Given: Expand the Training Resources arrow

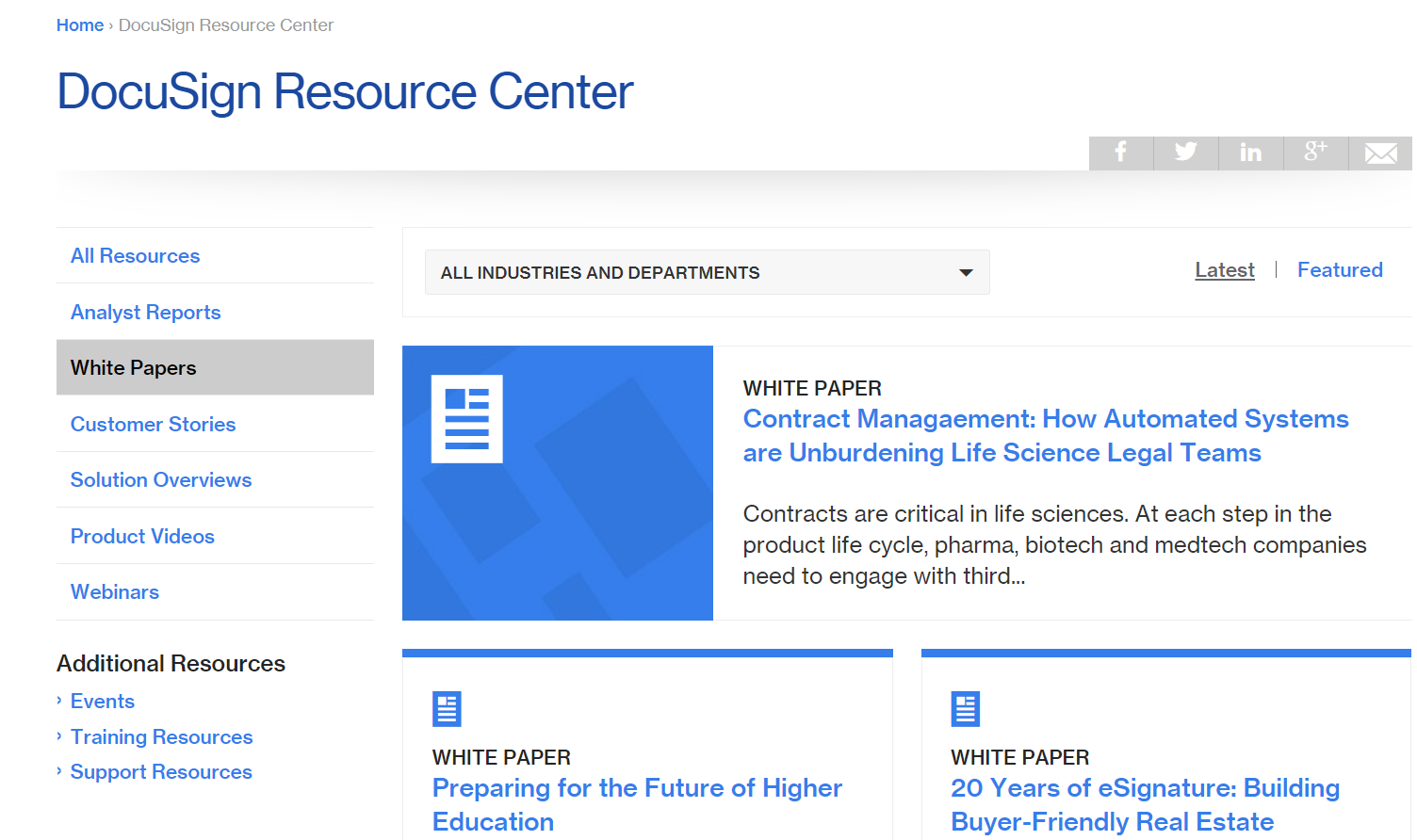Looking at the screenshot, I should (59, 736).
